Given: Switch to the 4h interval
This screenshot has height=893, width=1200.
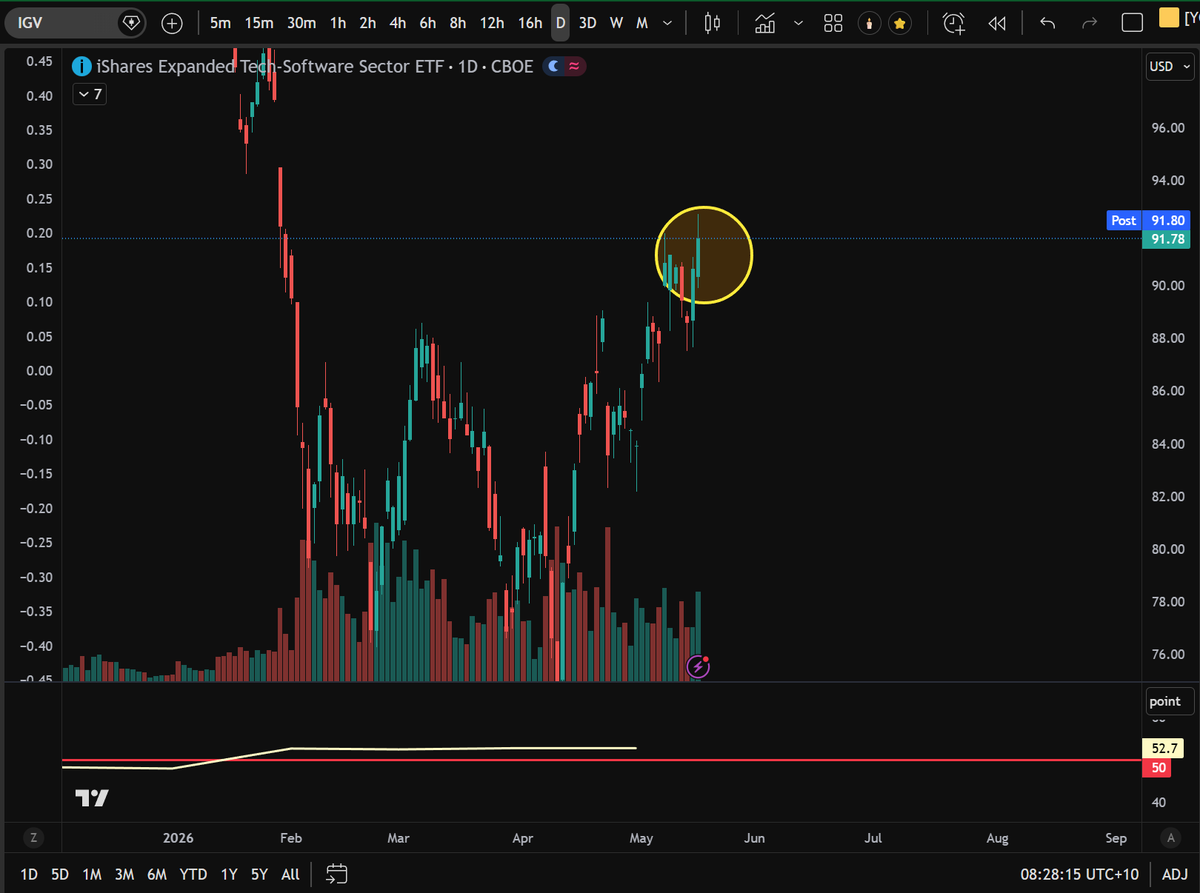Looking at the screenshot, I should (398, 22).
